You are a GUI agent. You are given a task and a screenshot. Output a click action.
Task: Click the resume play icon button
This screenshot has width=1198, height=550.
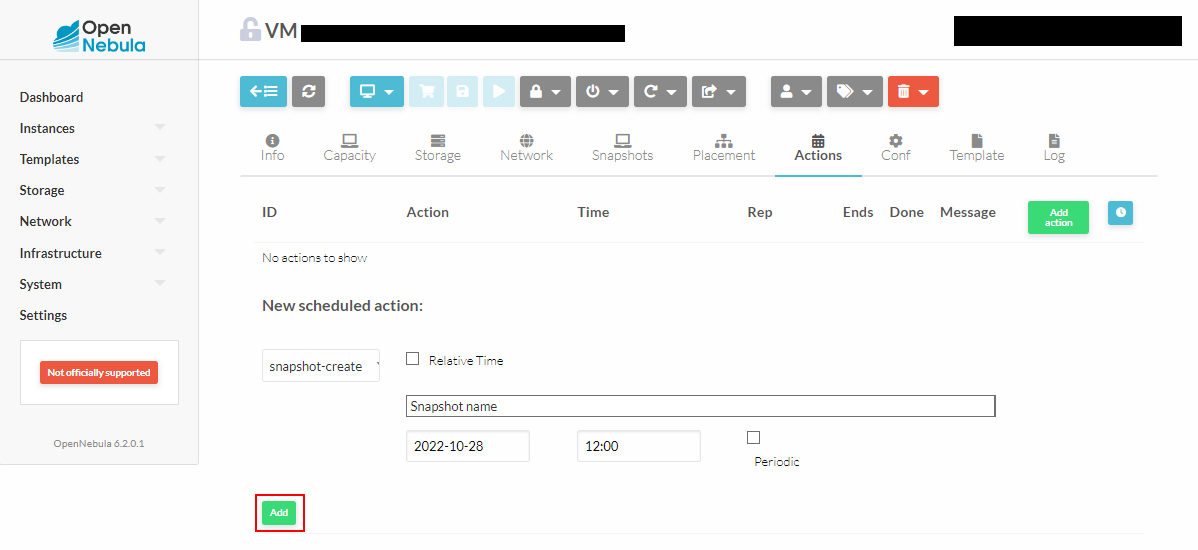click(x=499, y=91)
